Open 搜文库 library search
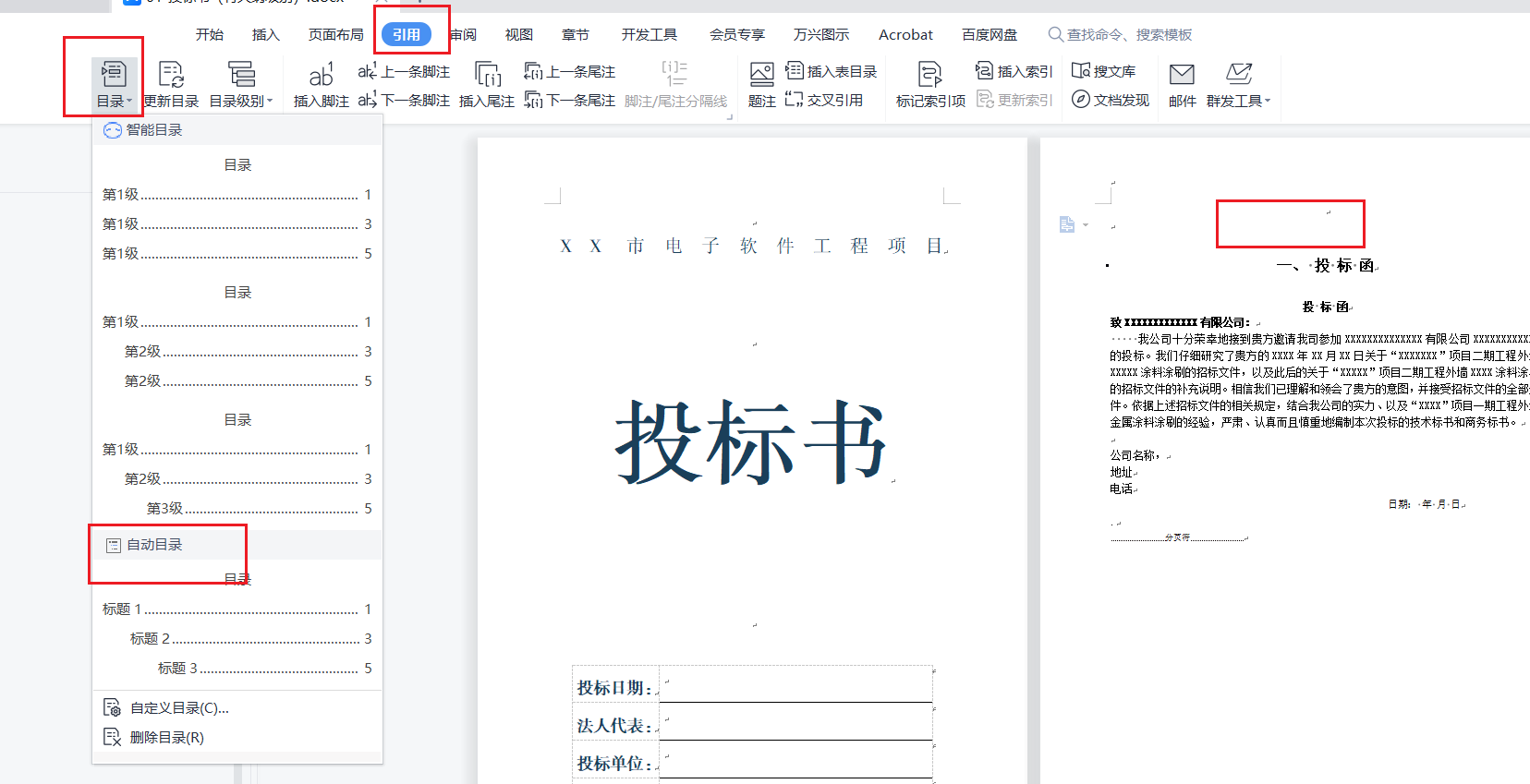This screenshot has width=1530, height=784. (1104, 71)
